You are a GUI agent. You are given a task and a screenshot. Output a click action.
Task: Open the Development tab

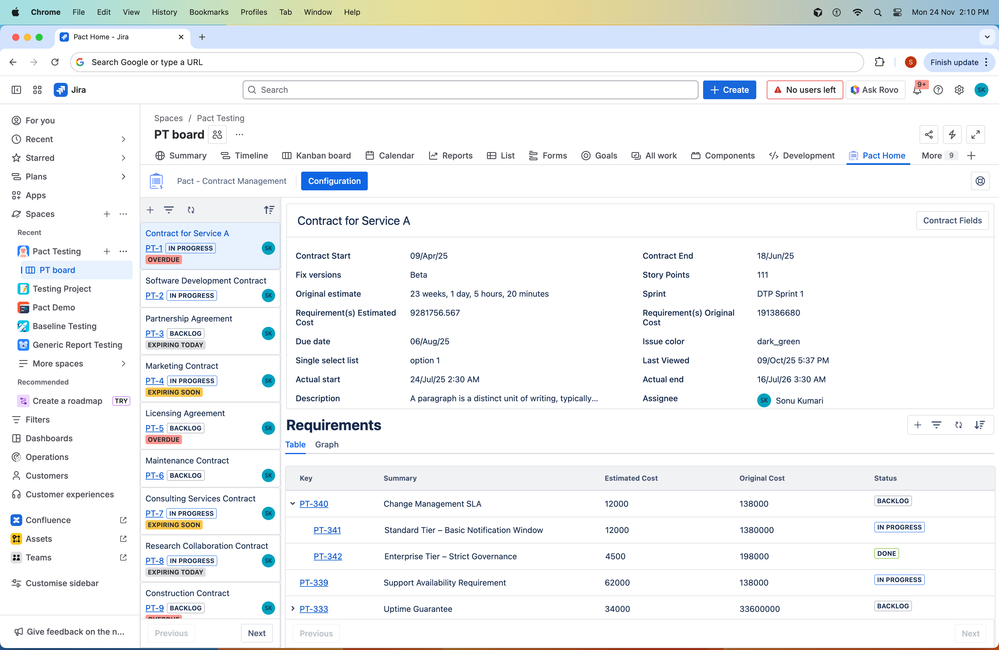(801, 155)
